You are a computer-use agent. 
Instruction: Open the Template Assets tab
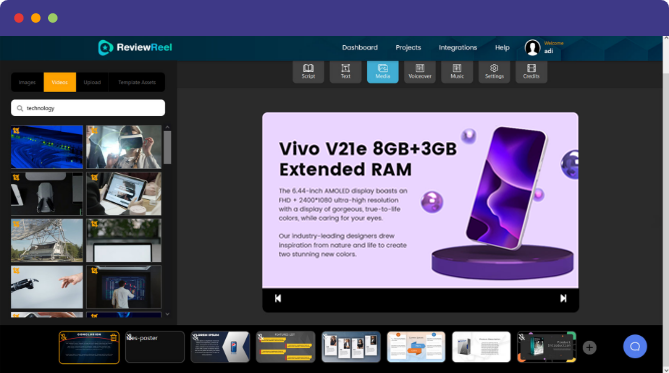(x=137, y=82)
